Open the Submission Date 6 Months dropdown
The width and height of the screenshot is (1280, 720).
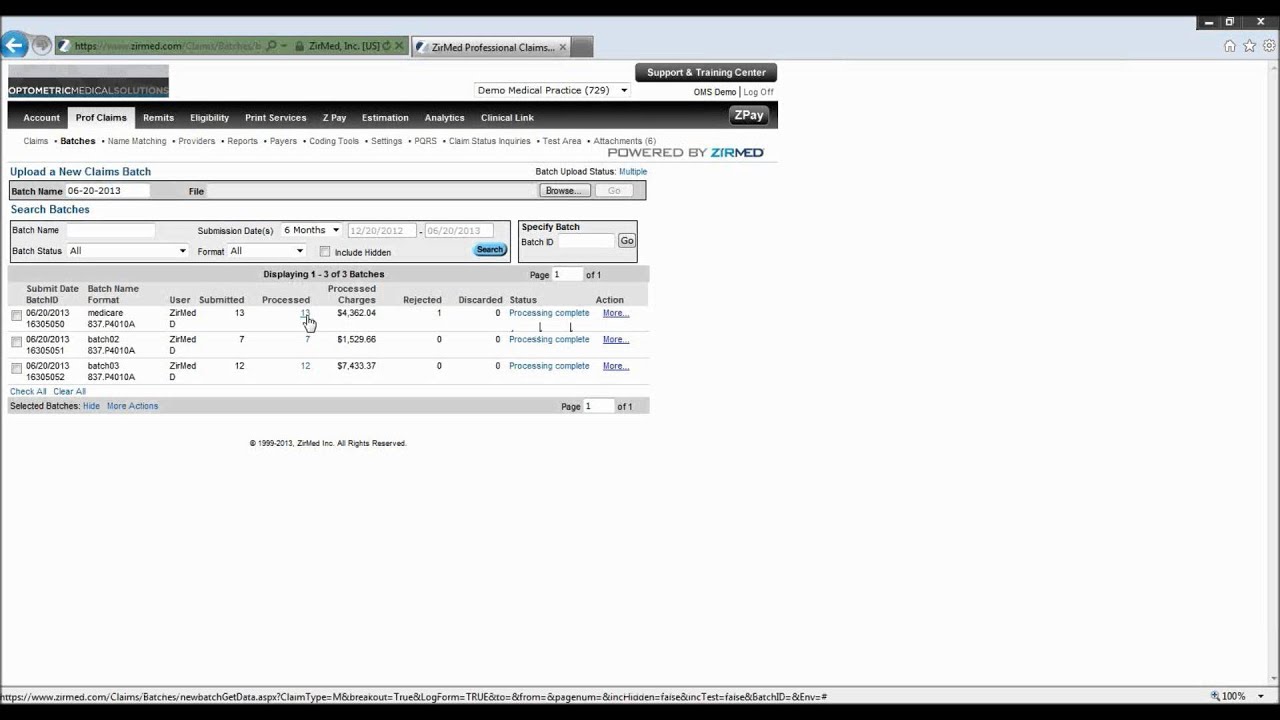[x=311, y=230]
